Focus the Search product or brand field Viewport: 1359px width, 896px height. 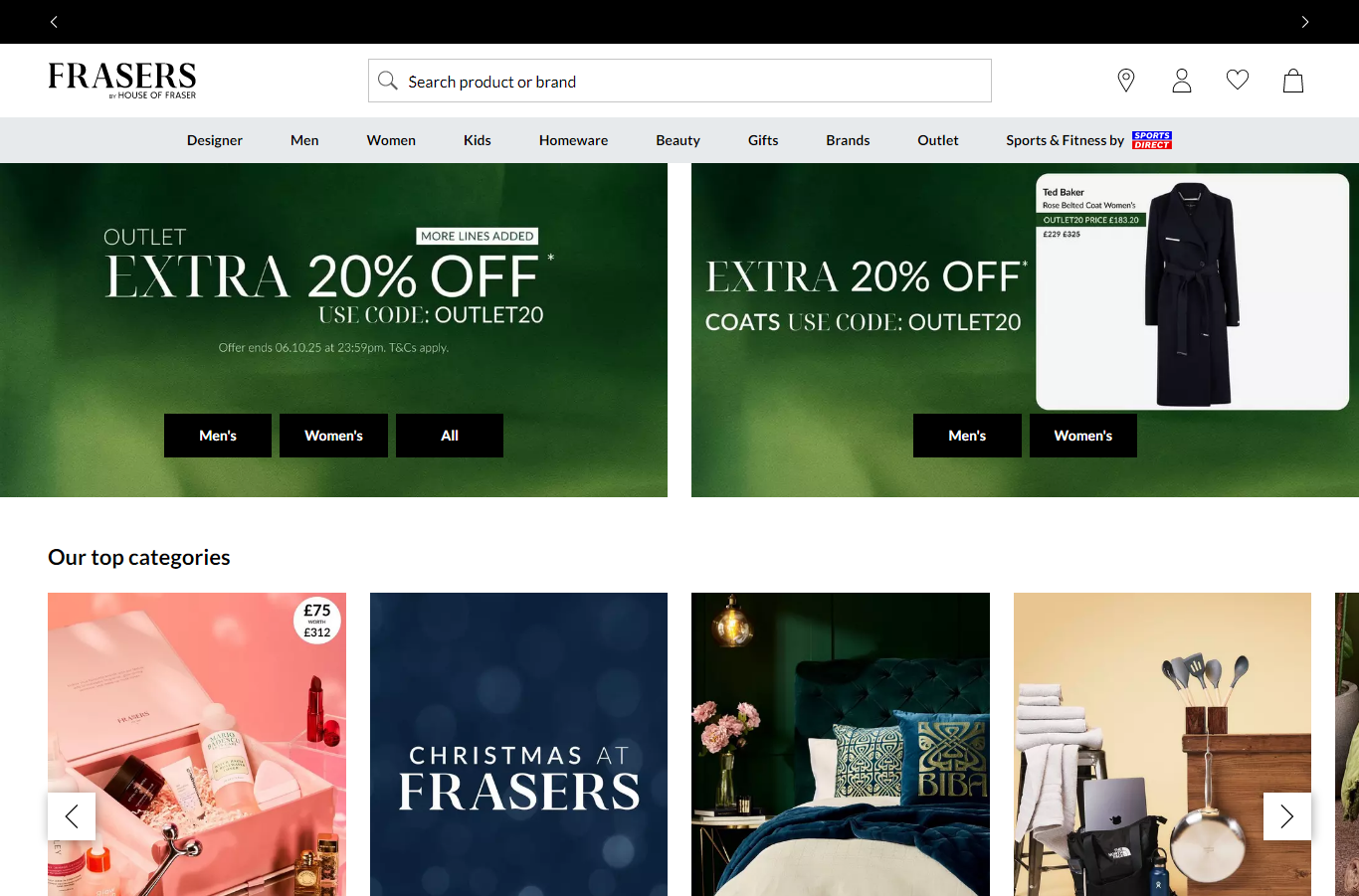(679, 81)
